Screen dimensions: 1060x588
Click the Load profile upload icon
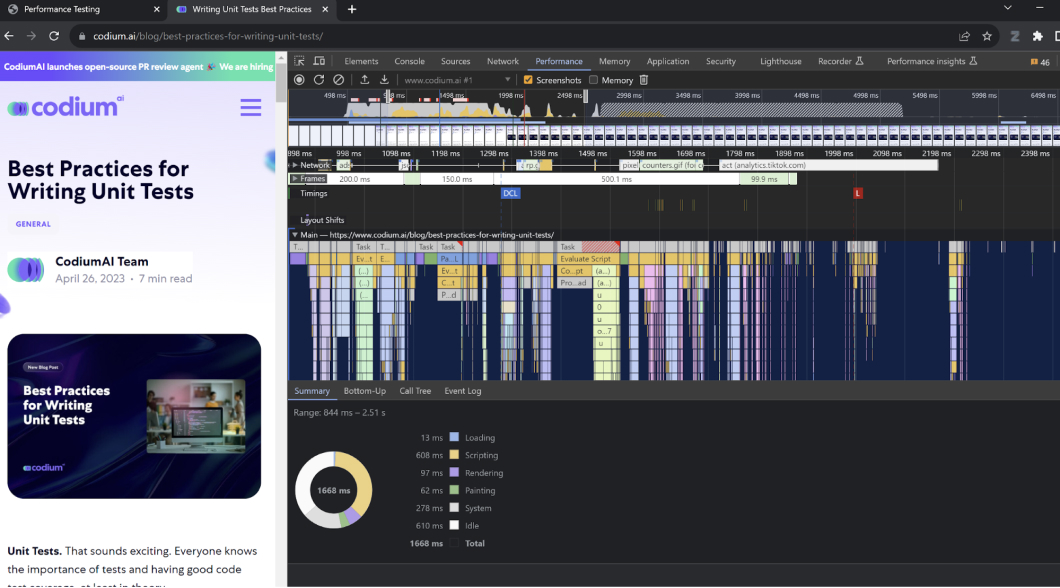(365, 80)
